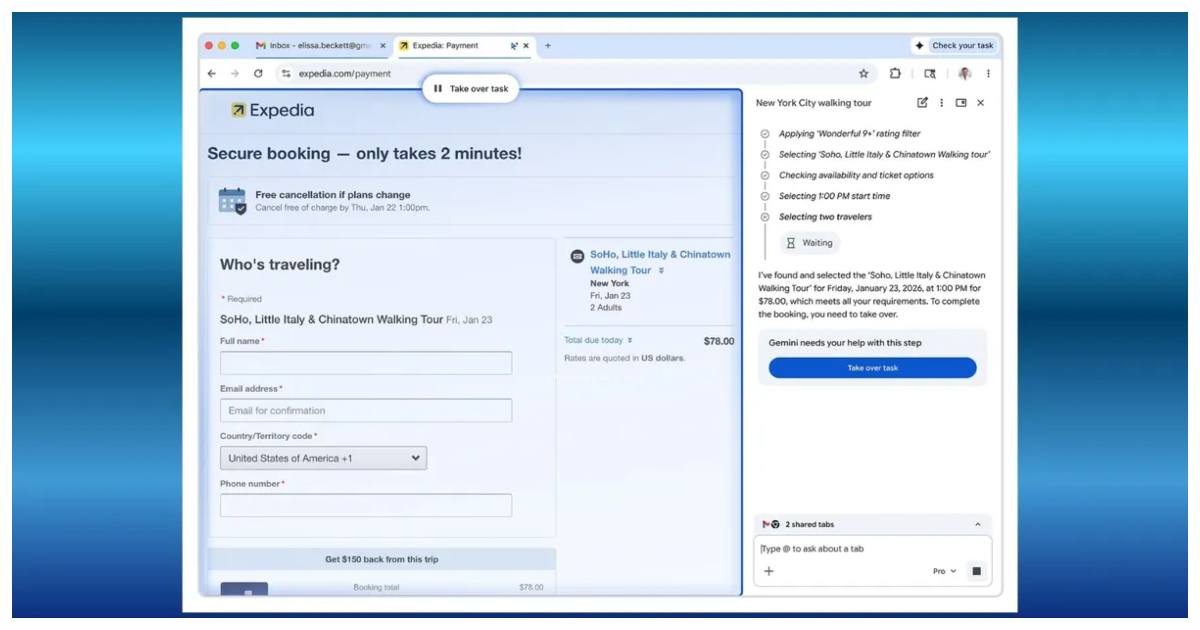Click the Waiting status chip
Viewport: 1200px width, 630px height.
810,243
